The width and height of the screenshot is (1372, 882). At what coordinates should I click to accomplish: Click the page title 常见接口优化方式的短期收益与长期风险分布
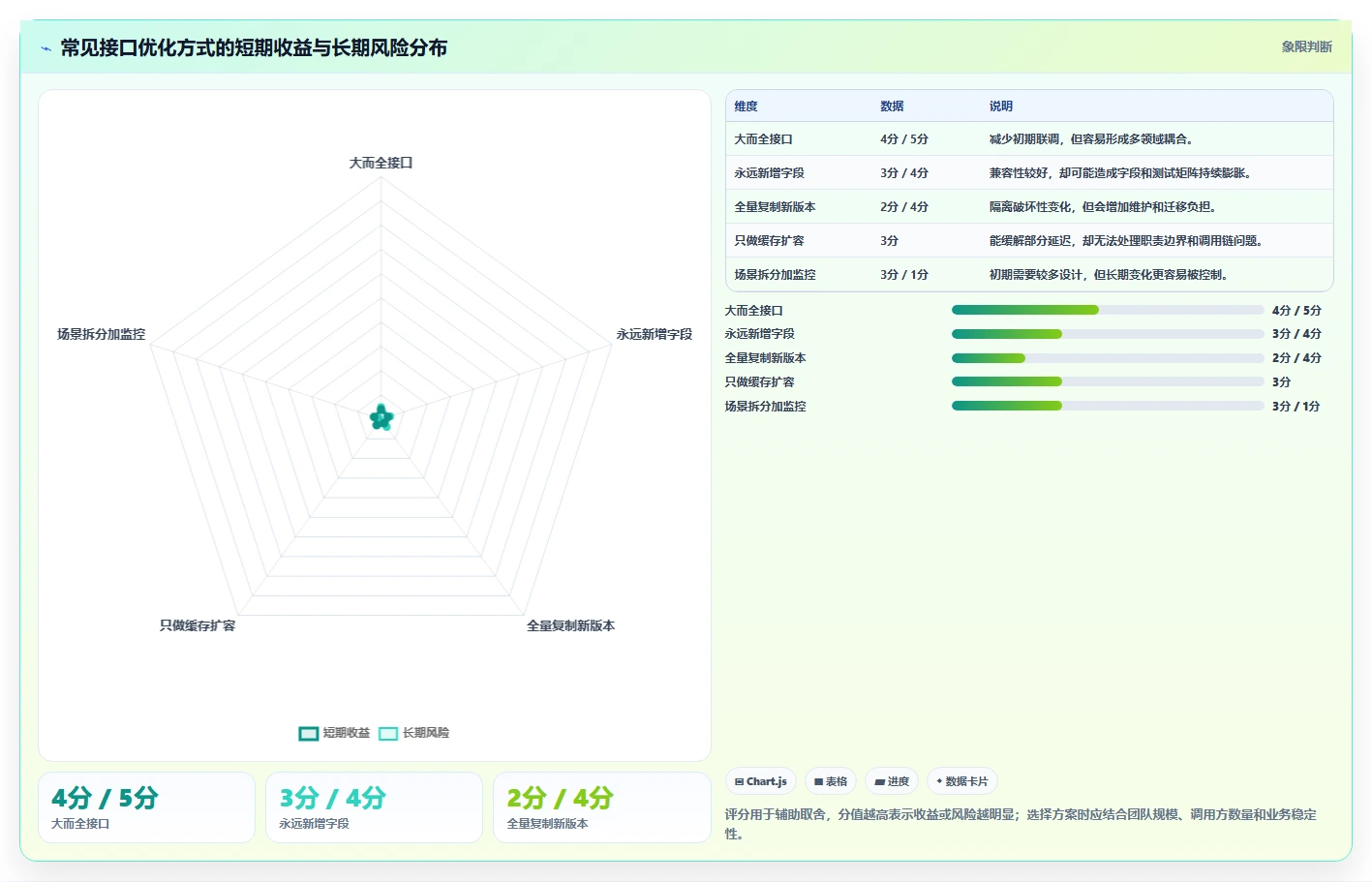click(254, 47)
